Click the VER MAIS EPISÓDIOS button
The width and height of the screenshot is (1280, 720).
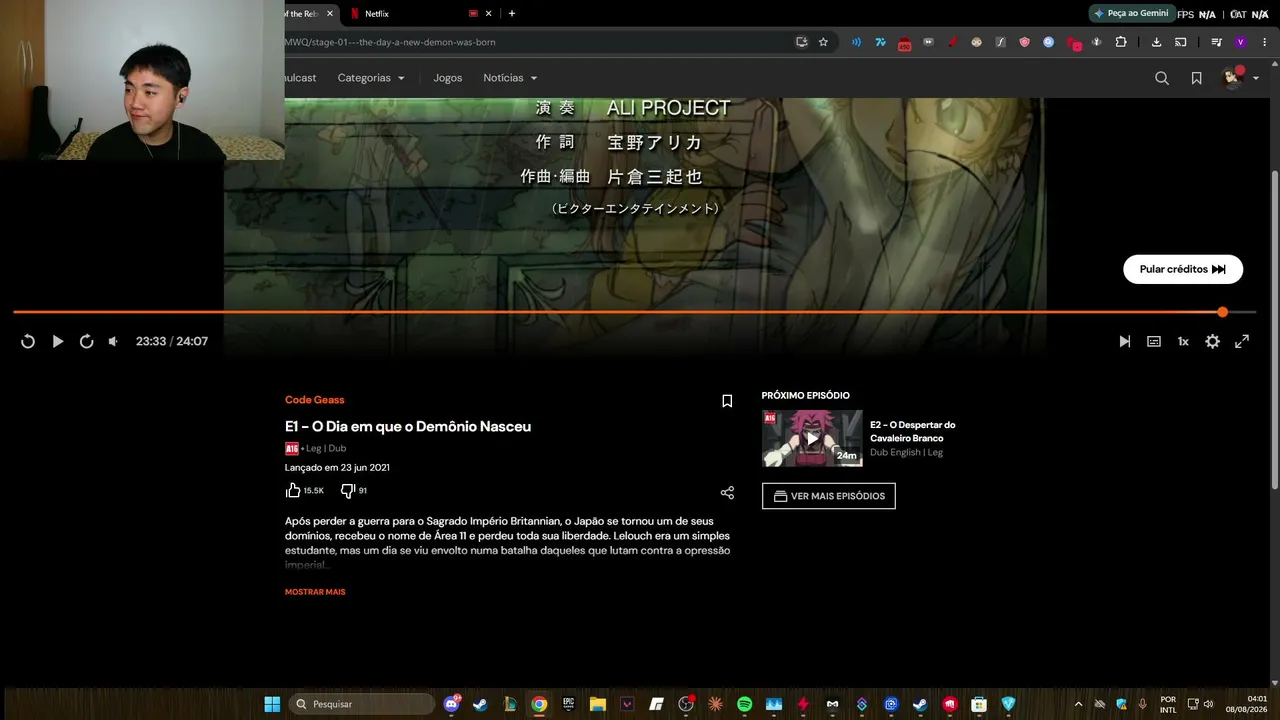[x=828, y=496]
